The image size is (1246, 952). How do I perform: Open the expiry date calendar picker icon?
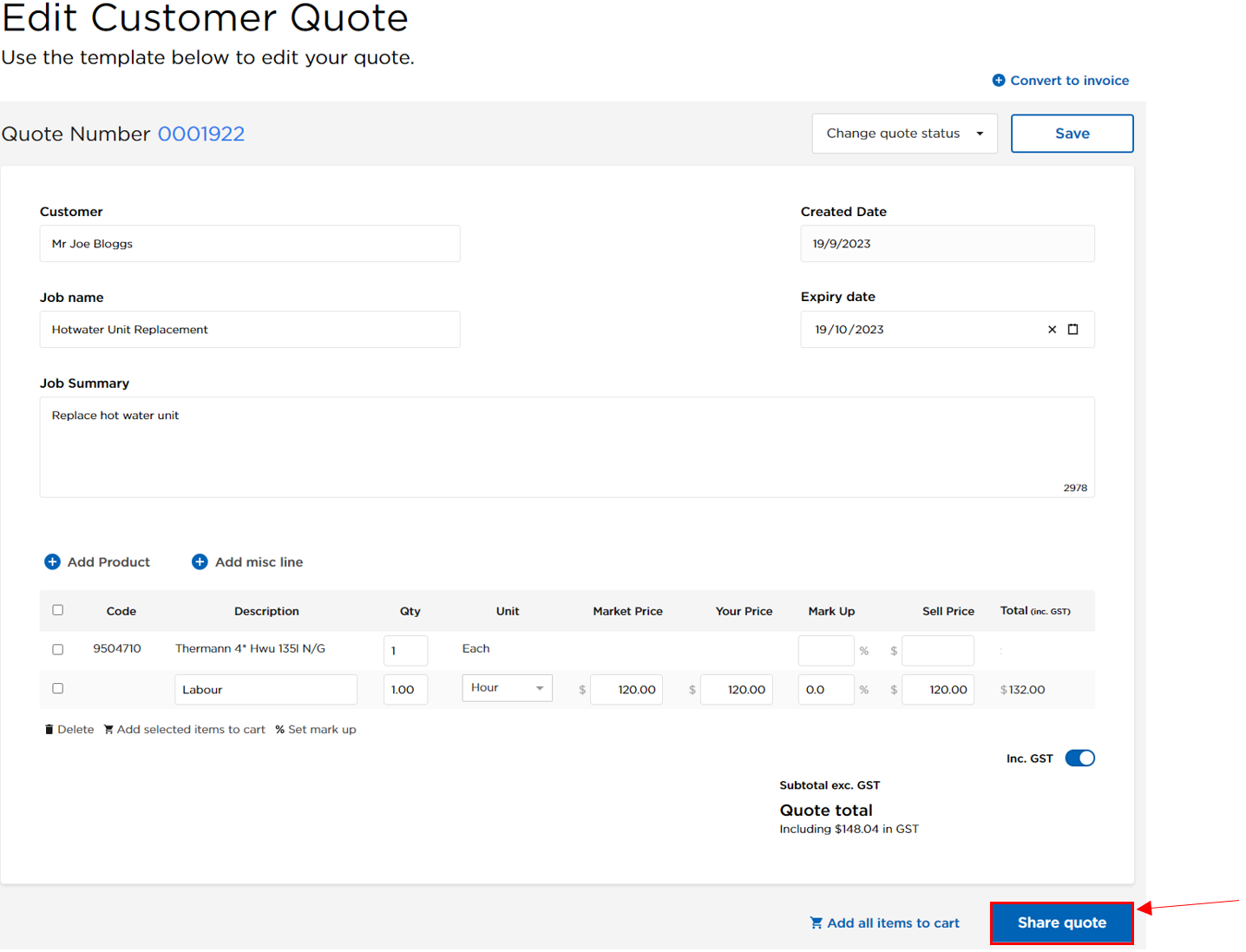coord(1073,330)
